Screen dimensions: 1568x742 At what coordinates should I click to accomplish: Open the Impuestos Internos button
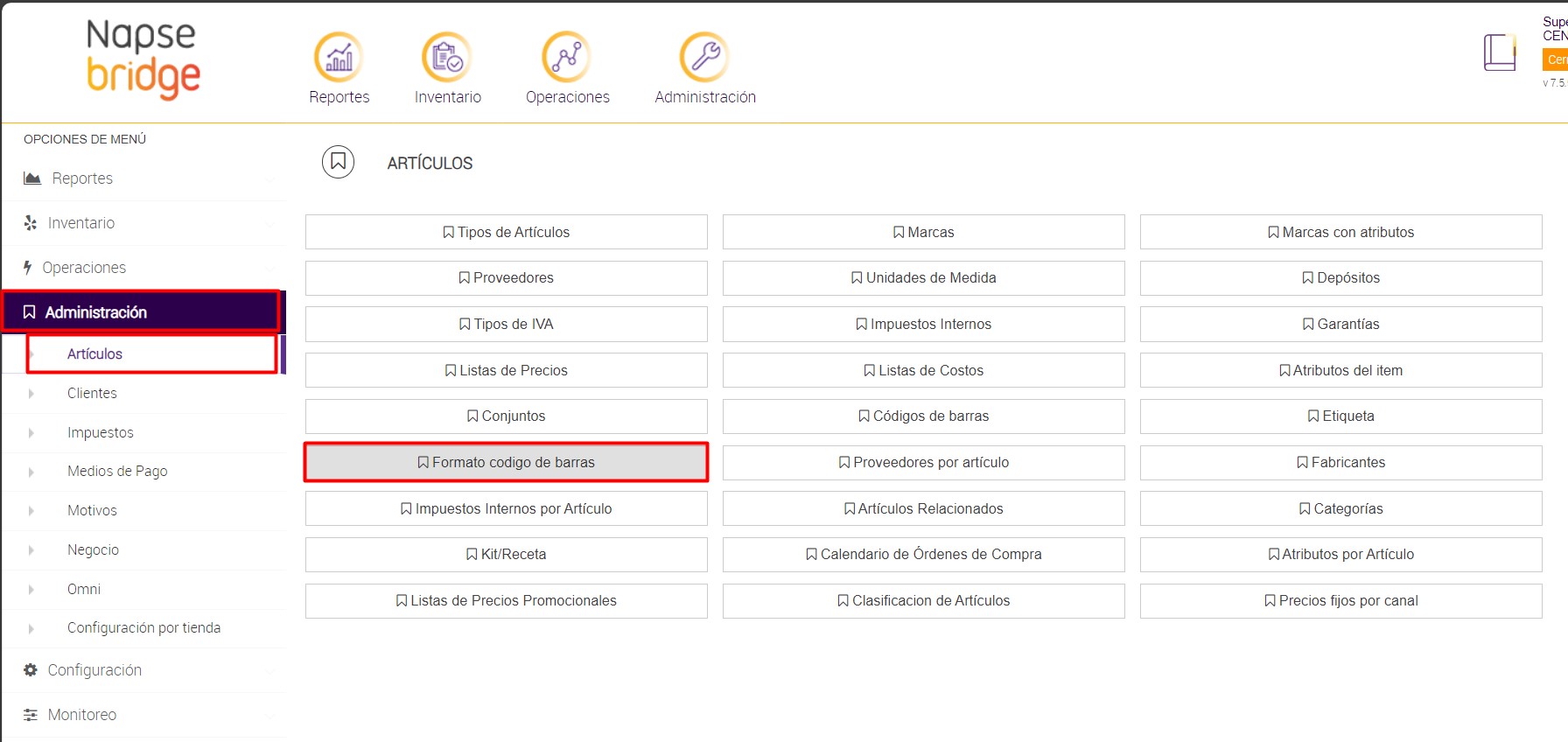coord(923,324)
